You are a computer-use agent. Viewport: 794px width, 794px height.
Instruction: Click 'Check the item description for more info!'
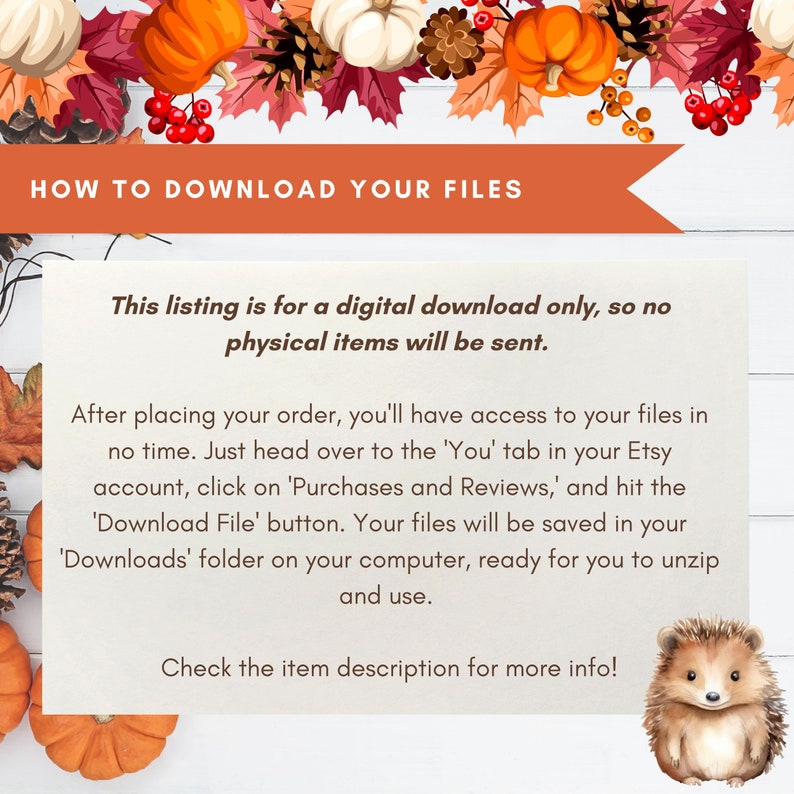(x=389, y=668)
